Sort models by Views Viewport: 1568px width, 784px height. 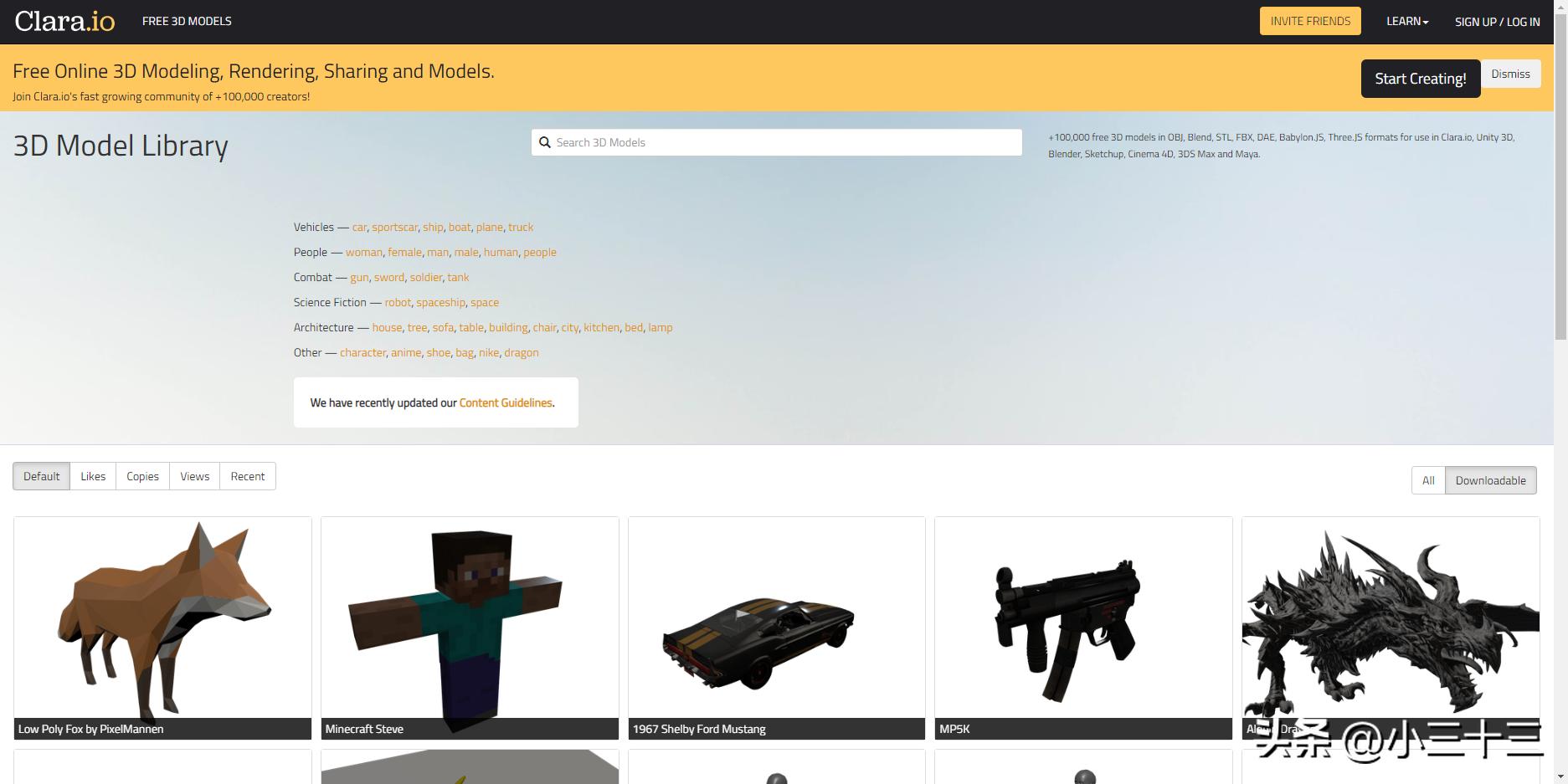pyautogui.click(x=194, y=476)
